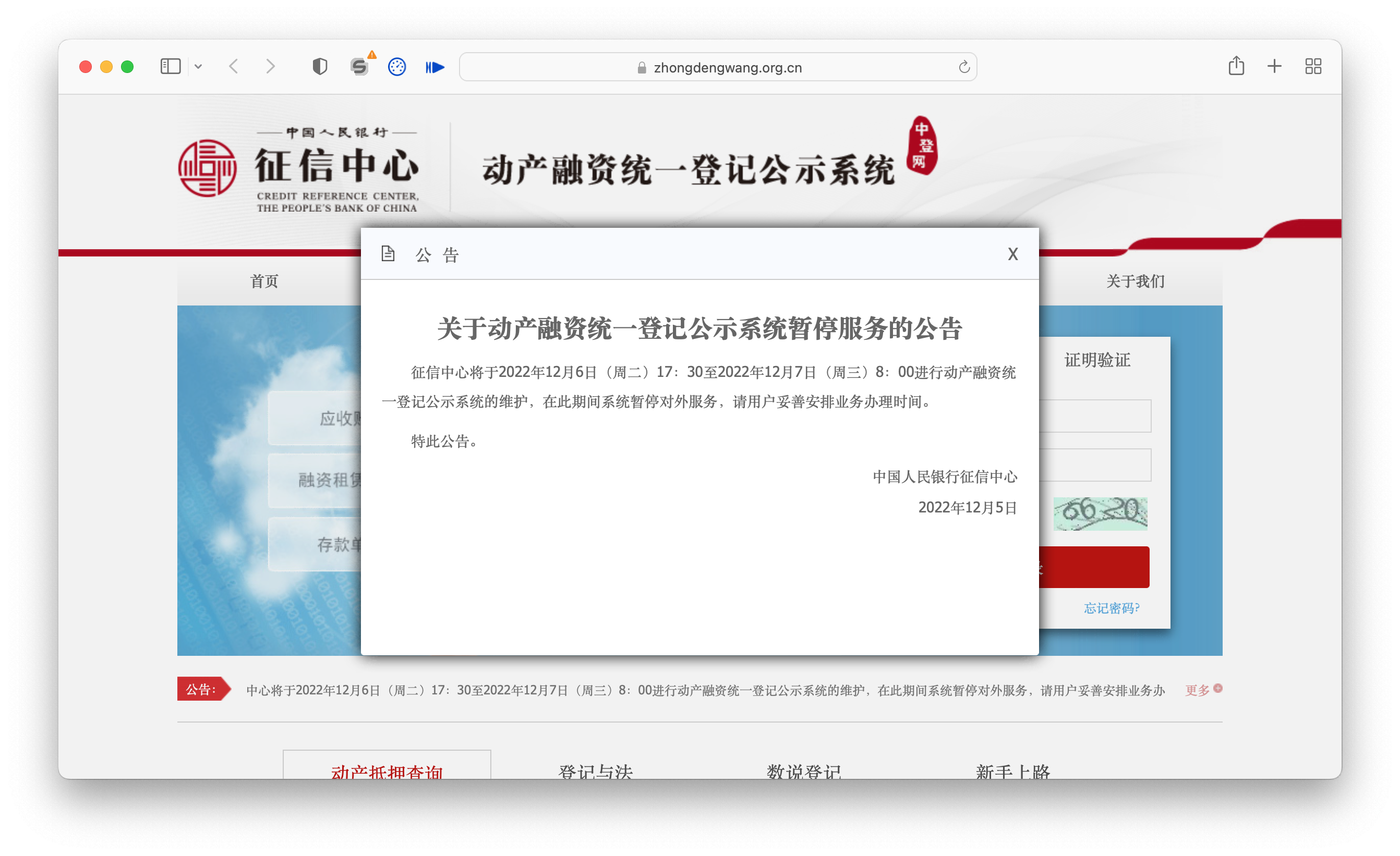The height and width of the screenshot is (856, 1400).
Task: Open the privacy shield report icon
Action: [320, 66]
